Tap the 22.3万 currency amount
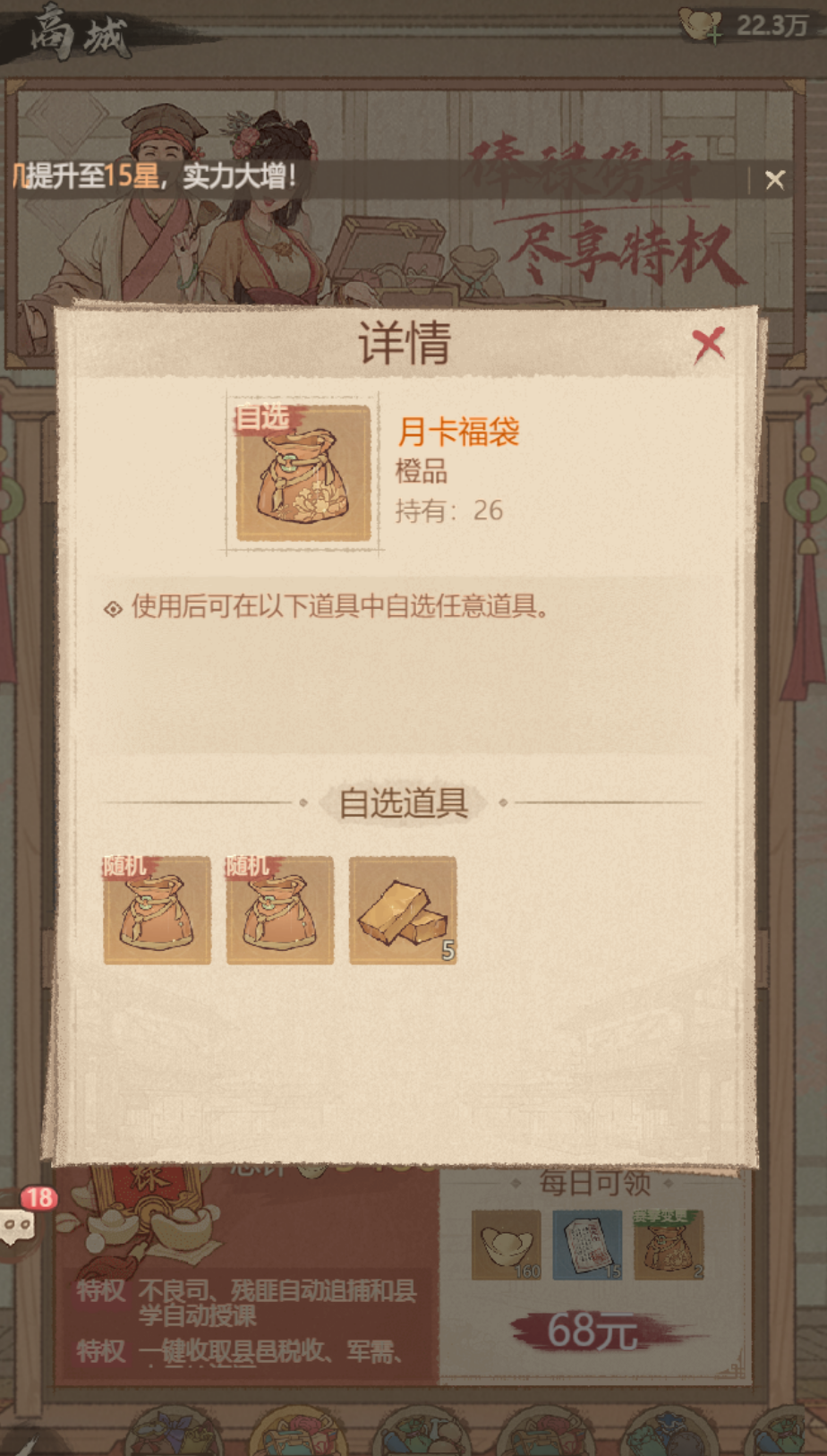Image resolution: width=827 pixels, height=1456 pixels. pos(772,25)
